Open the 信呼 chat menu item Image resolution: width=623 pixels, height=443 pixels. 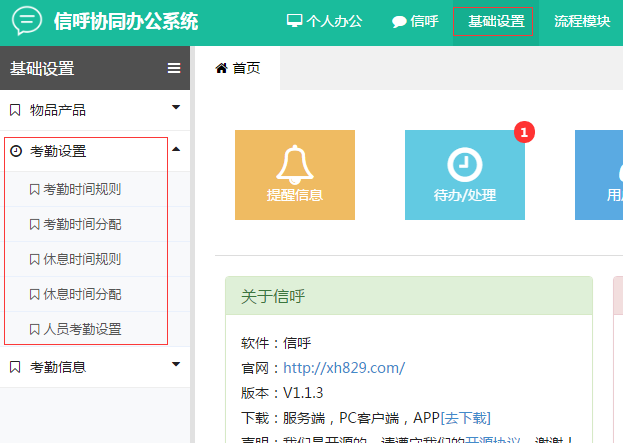415,21
